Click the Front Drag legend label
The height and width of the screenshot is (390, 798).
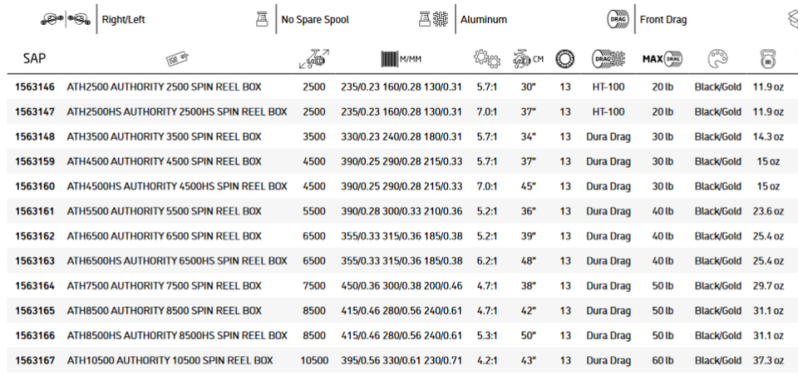pos(663,19)
